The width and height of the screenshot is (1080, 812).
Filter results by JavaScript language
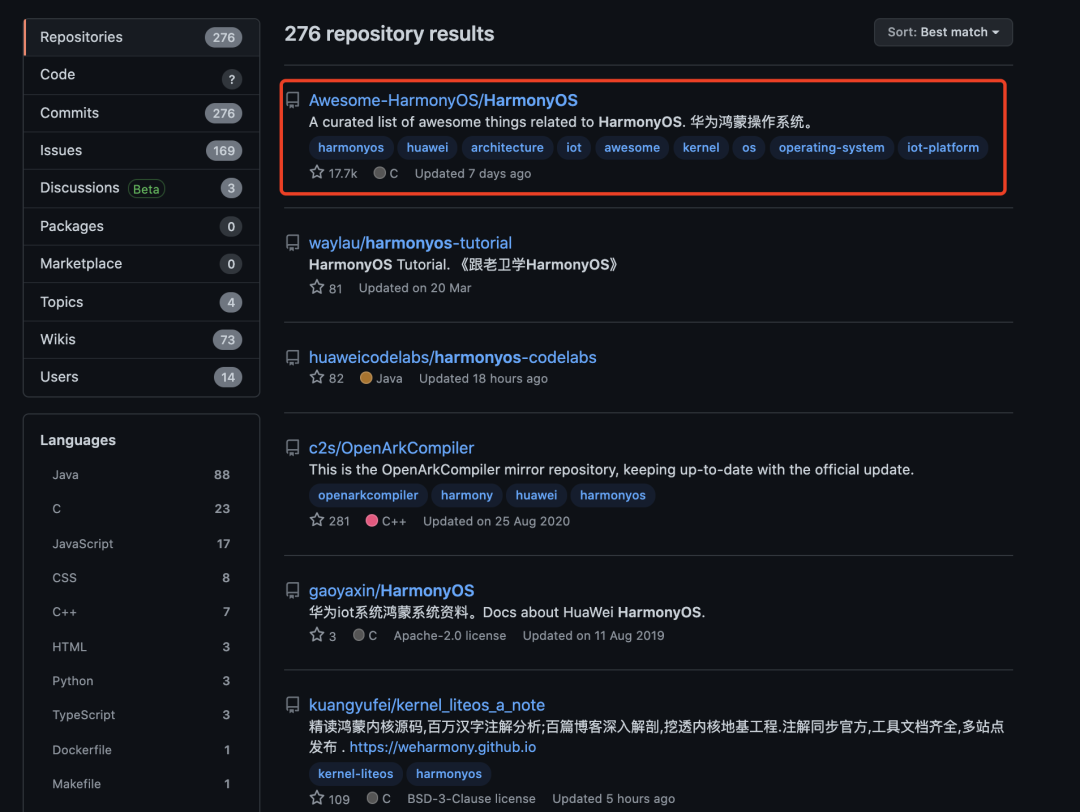pos(141,543)
